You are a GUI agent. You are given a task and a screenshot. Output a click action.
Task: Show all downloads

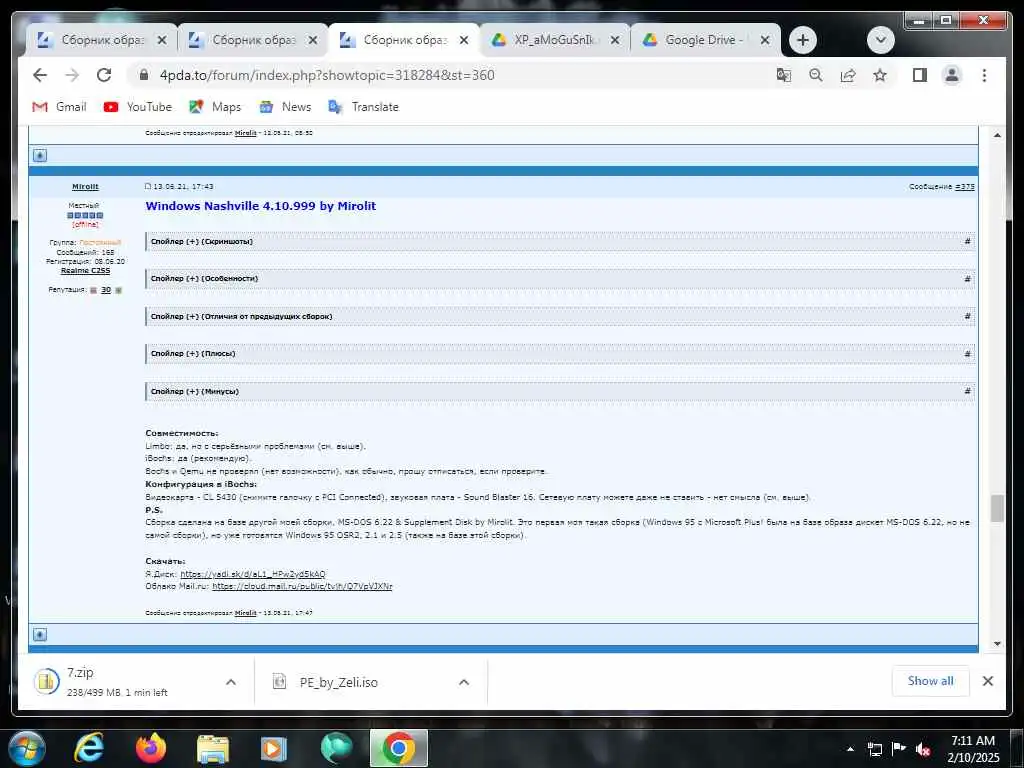[x=930, y=681]
